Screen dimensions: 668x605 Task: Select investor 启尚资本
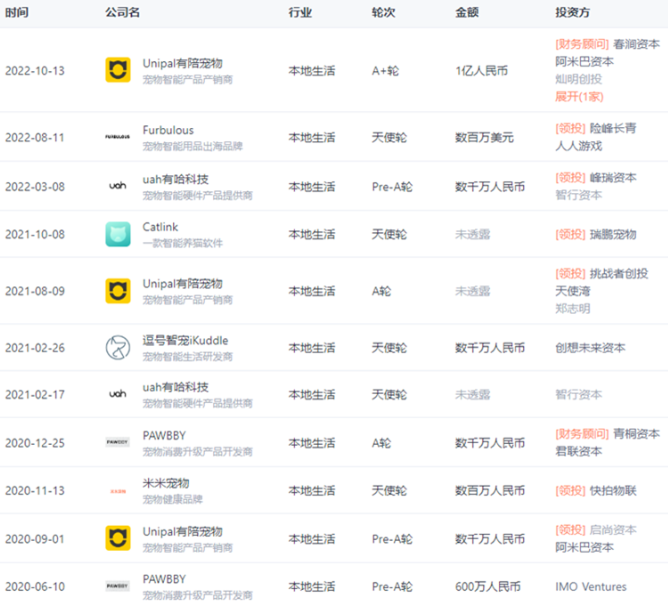click(x=613, y=530)
